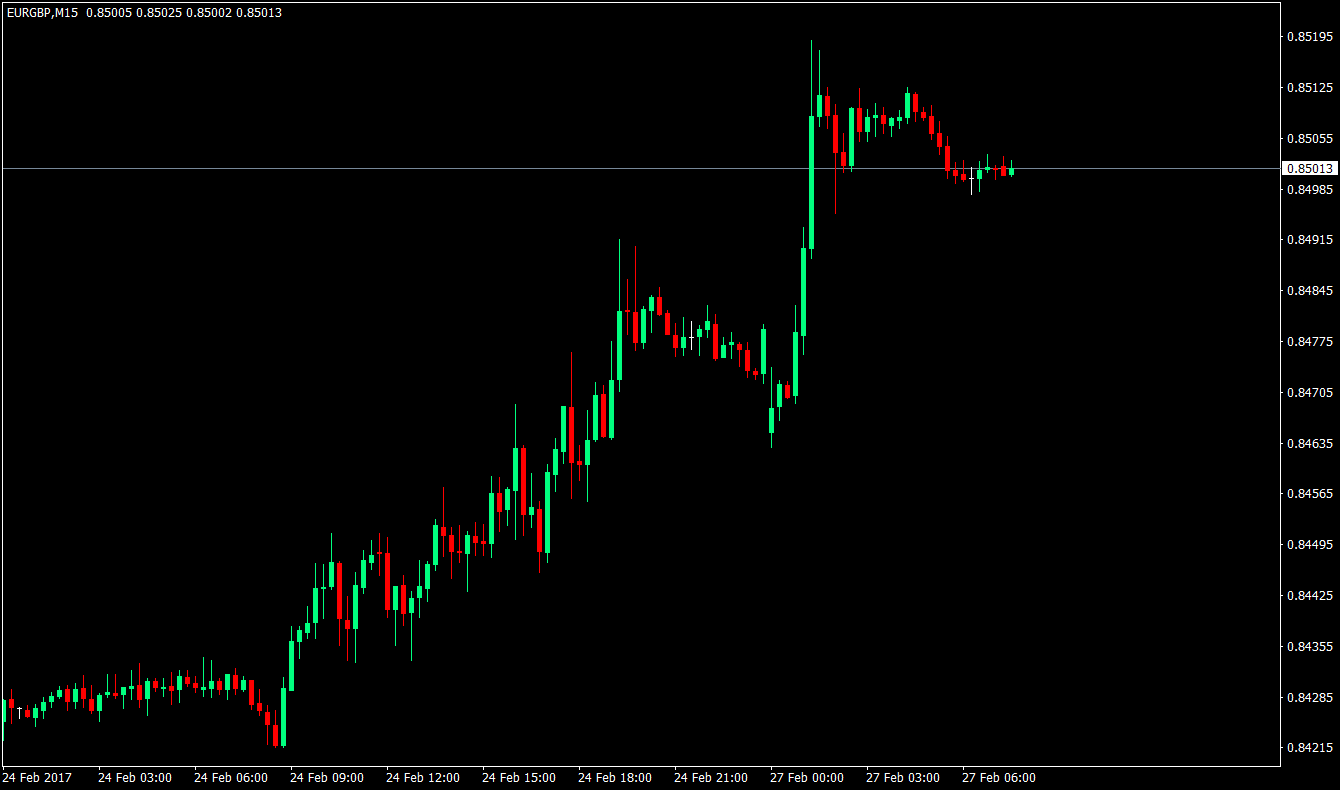Image resolution: width=1340 pixels, height=790 pixels.
Task: Click the 0.84775 price axis label
Action: click(x=1310, y=342)
